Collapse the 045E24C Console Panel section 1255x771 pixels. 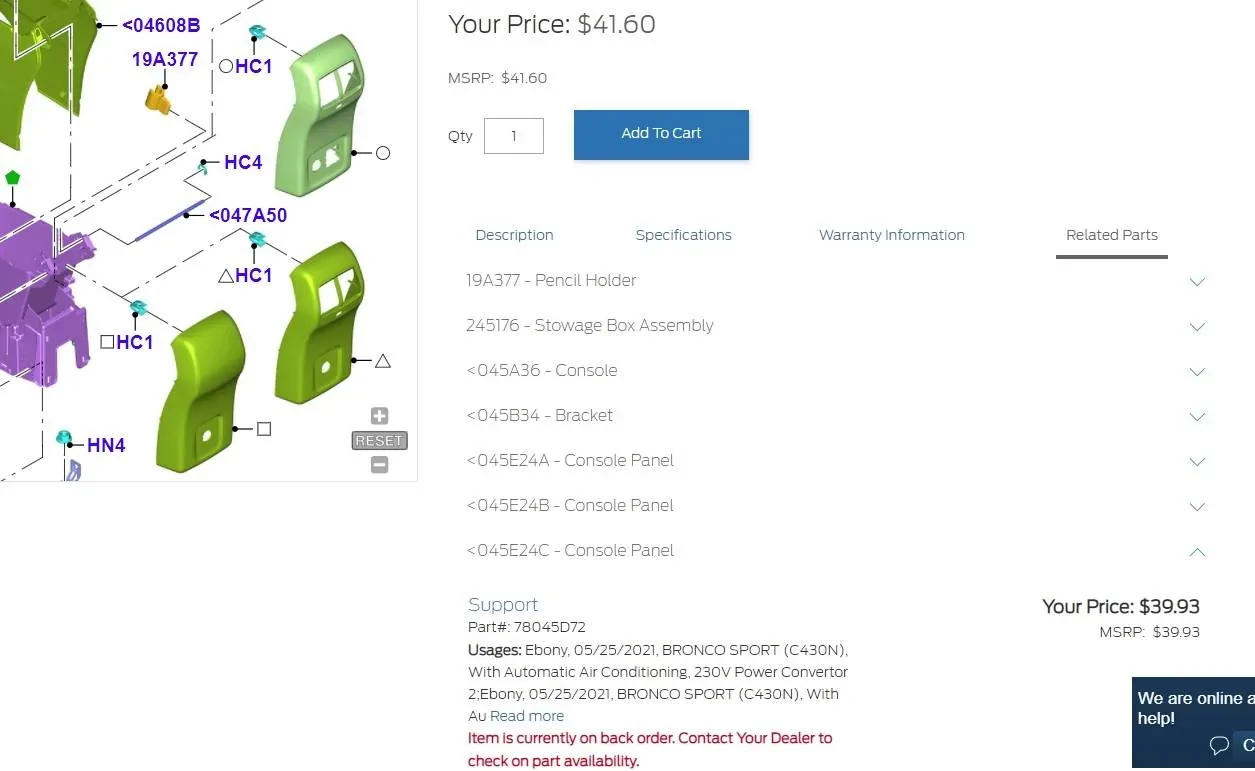pos(1197,551)
